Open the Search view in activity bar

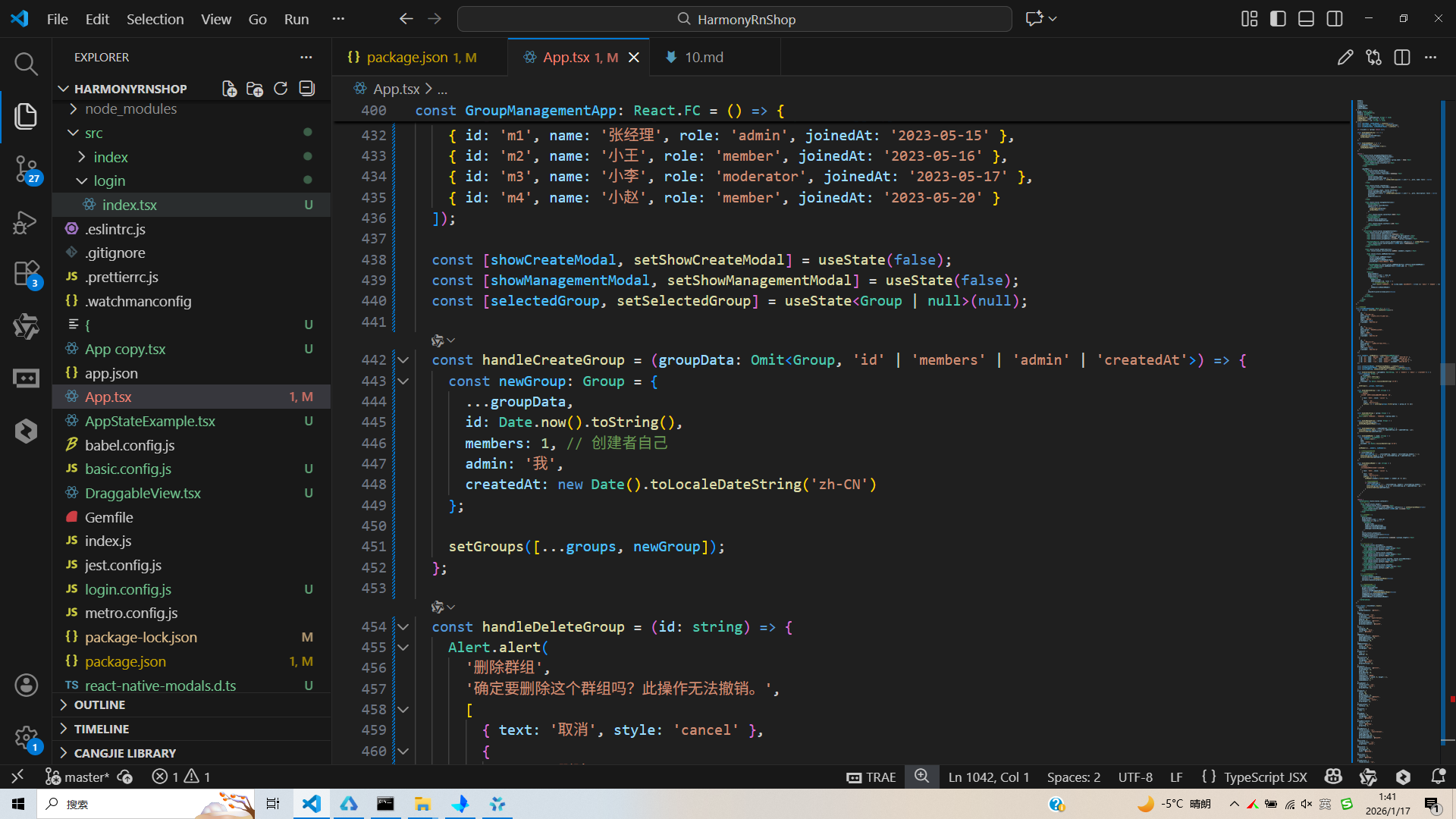click(26, 64)
